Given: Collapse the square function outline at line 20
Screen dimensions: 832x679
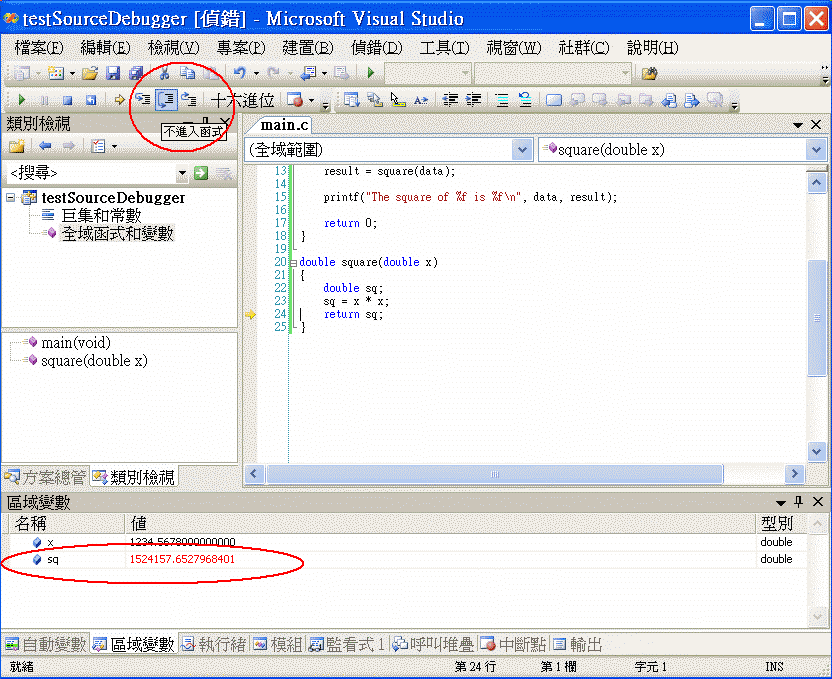Looking at the screenshot, I should 293,263.
